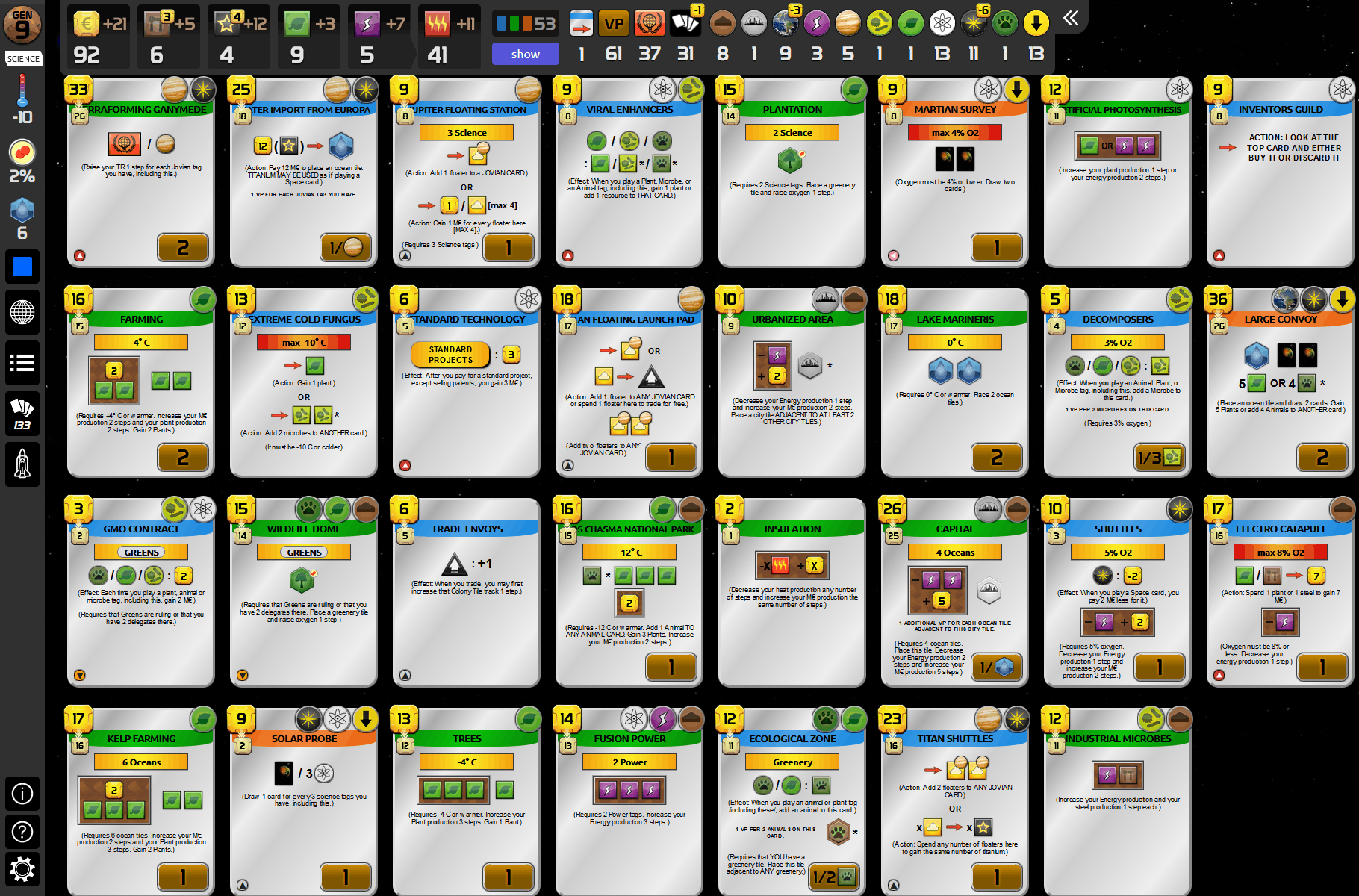Click the played cards counter showing 53
Viewport: 1359px width, 896px height.
click(x=526, y=23)
